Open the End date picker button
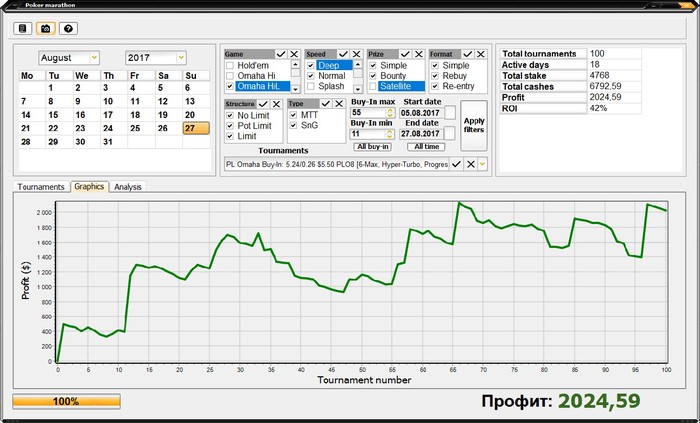700x423 pixels. pos(450,133)
